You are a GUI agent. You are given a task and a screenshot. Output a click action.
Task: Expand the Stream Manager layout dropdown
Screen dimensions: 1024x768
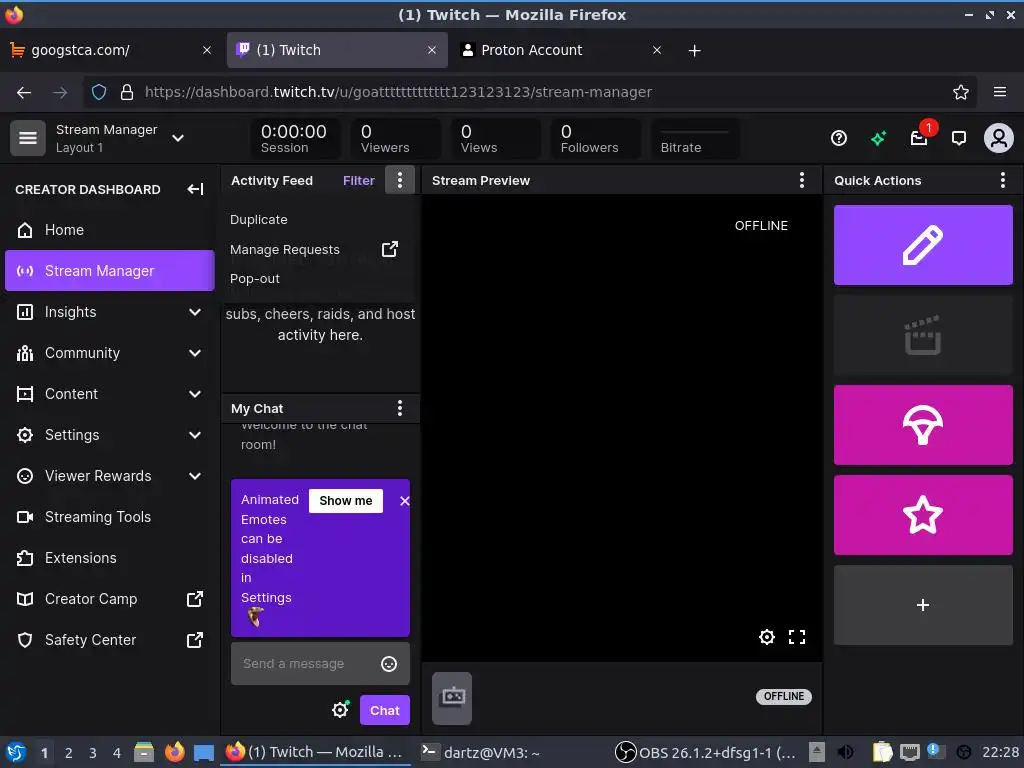178,138
